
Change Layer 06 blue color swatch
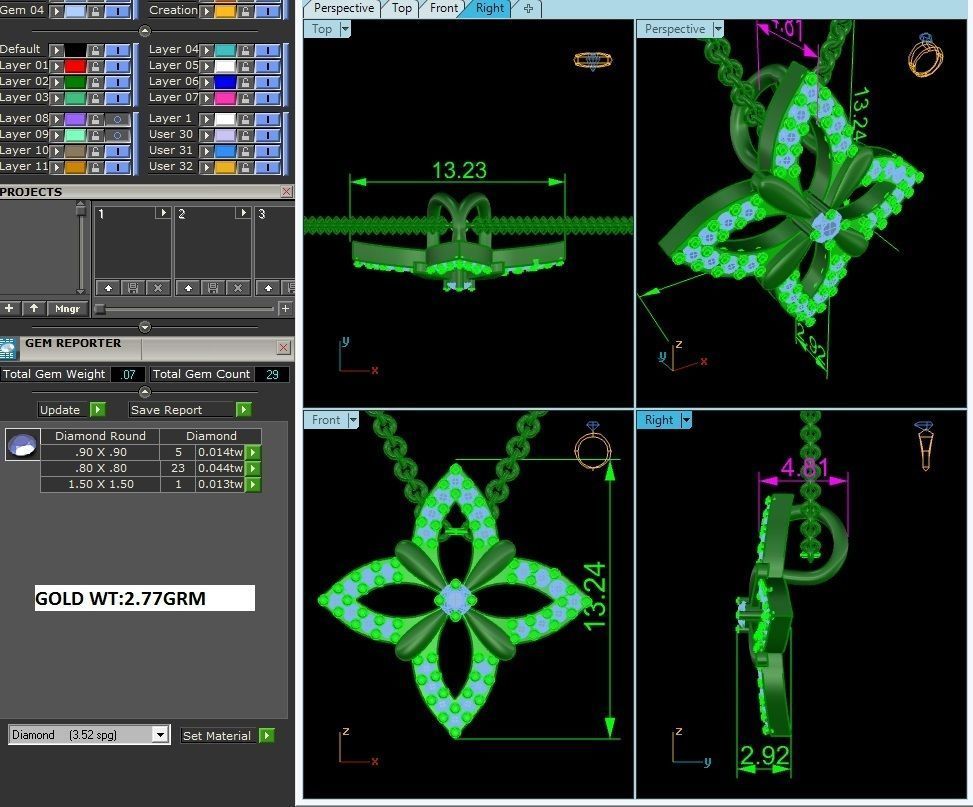226,83
